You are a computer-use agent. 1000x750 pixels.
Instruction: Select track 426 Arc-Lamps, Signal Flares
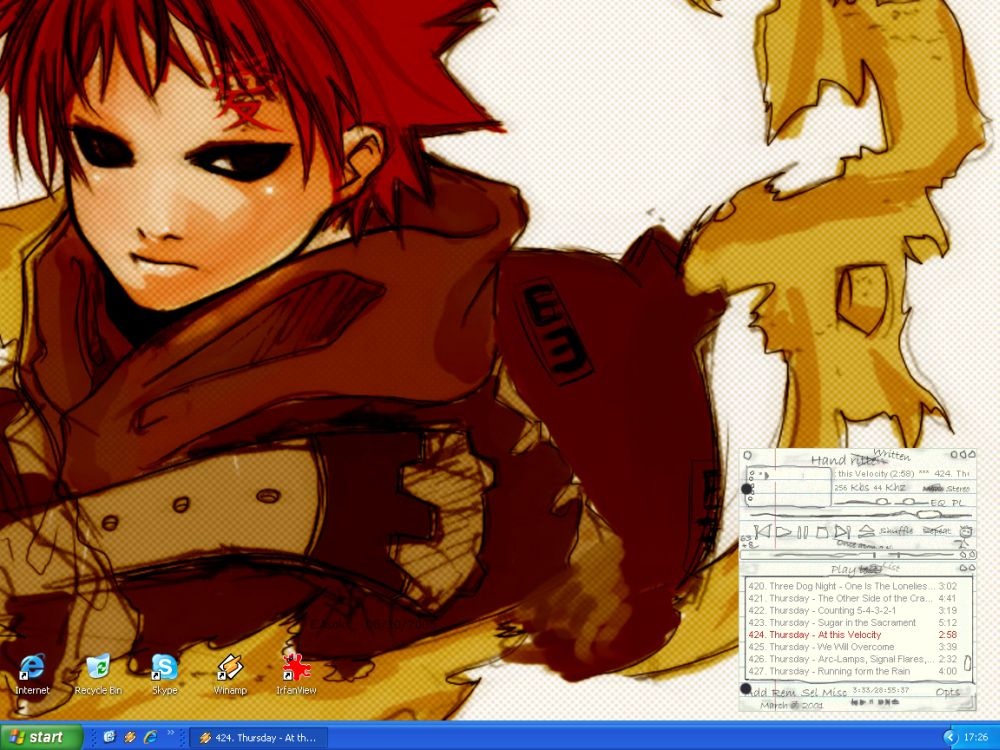[x=853, y=659]
